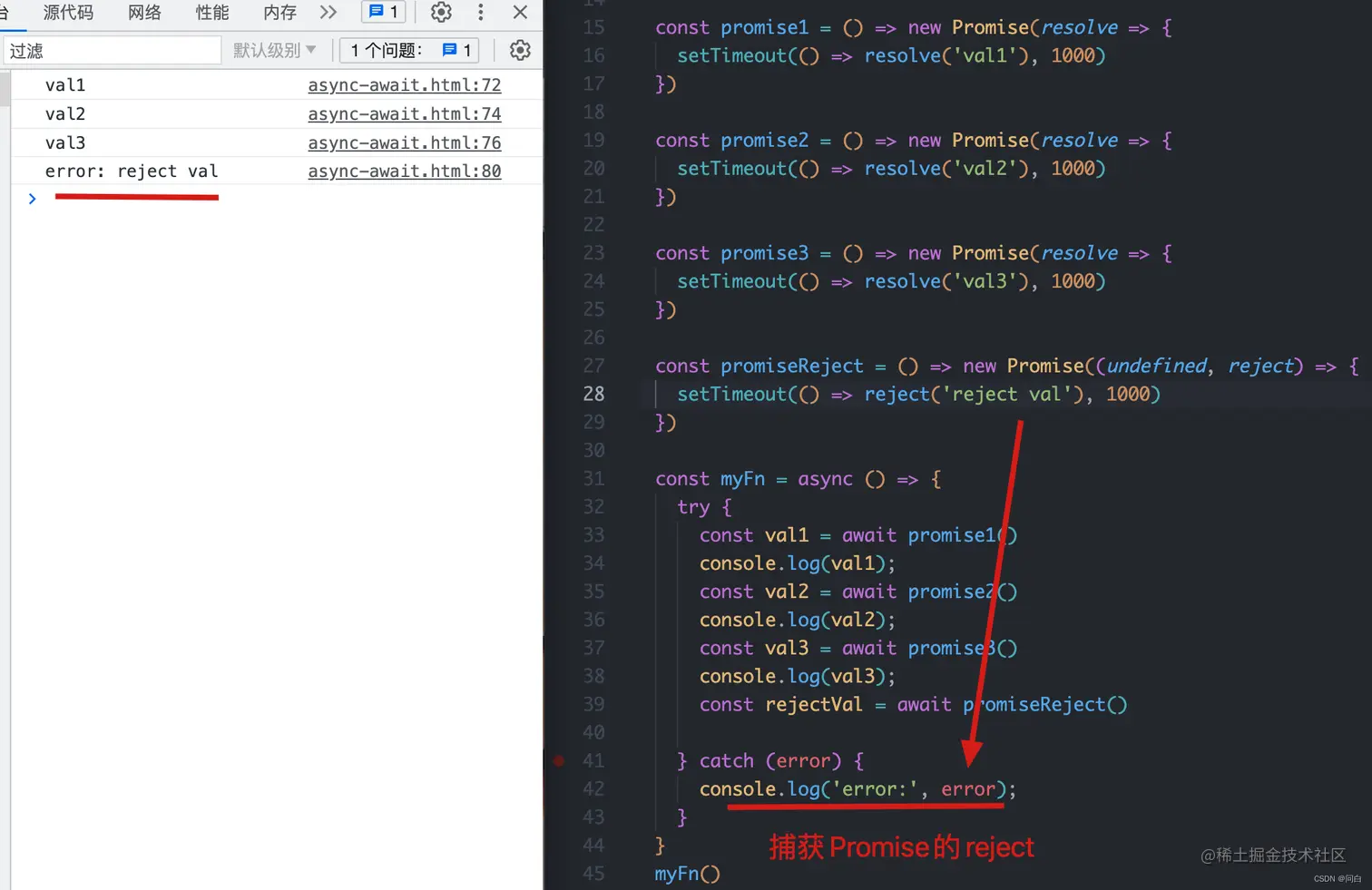Select the val3 console output line

[x=65, y=143]
